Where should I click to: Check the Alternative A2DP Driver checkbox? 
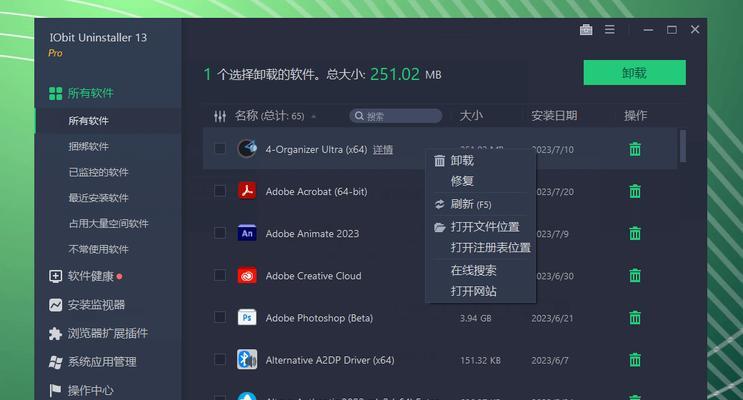point(219,359)
